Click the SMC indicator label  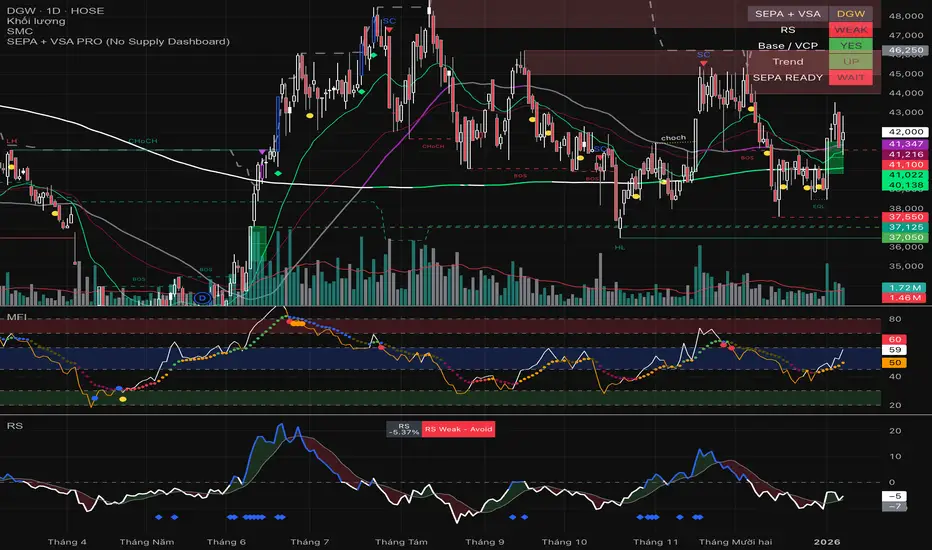click(x=20, y=31)
